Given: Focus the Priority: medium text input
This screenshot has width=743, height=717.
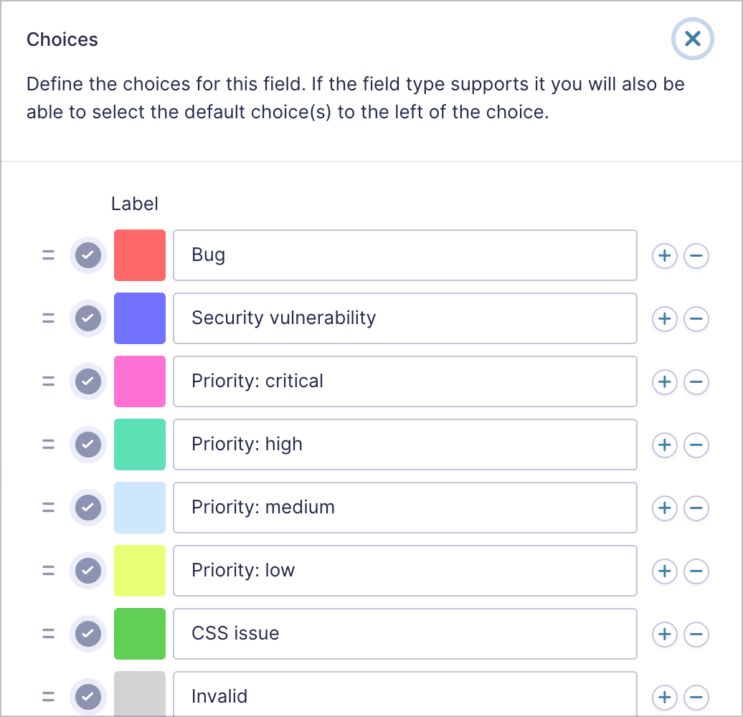Looking at the screenshot, I should coord(405,508).
